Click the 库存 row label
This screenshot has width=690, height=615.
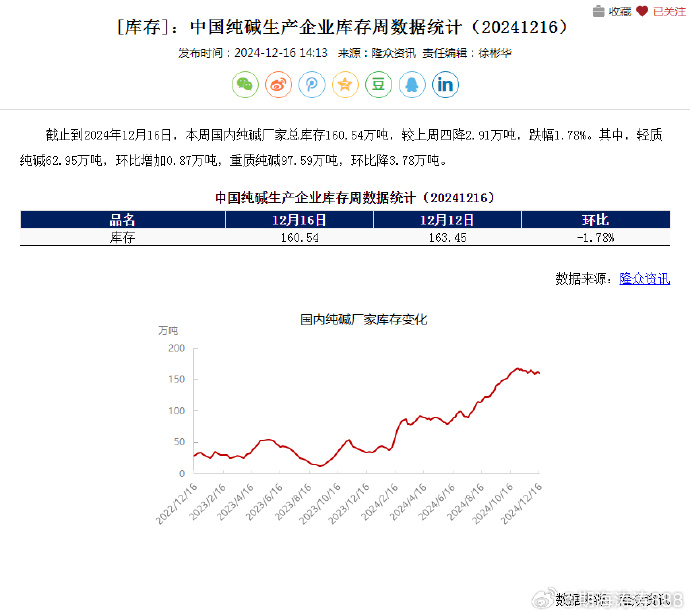pyautogui.click(x=123, y=238)
